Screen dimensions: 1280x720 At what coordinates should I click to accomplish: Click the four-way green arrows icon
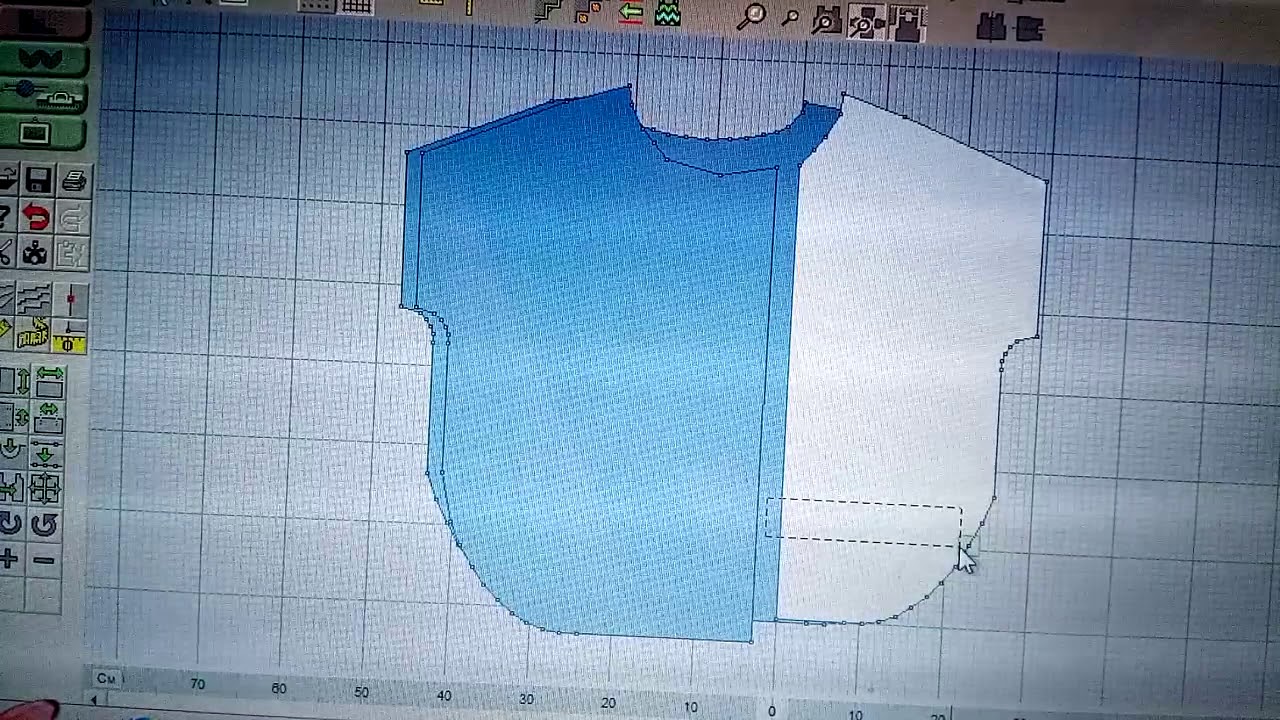[44, 489]
